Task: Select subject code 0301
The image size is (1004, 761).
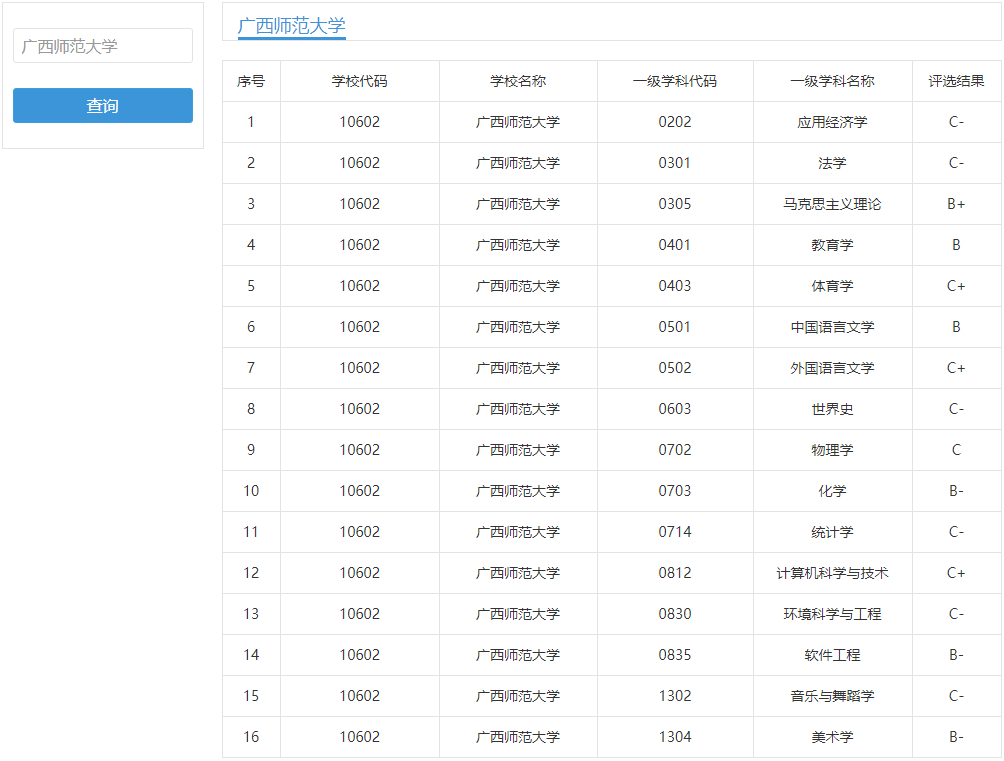Action: tap(675, 163)
